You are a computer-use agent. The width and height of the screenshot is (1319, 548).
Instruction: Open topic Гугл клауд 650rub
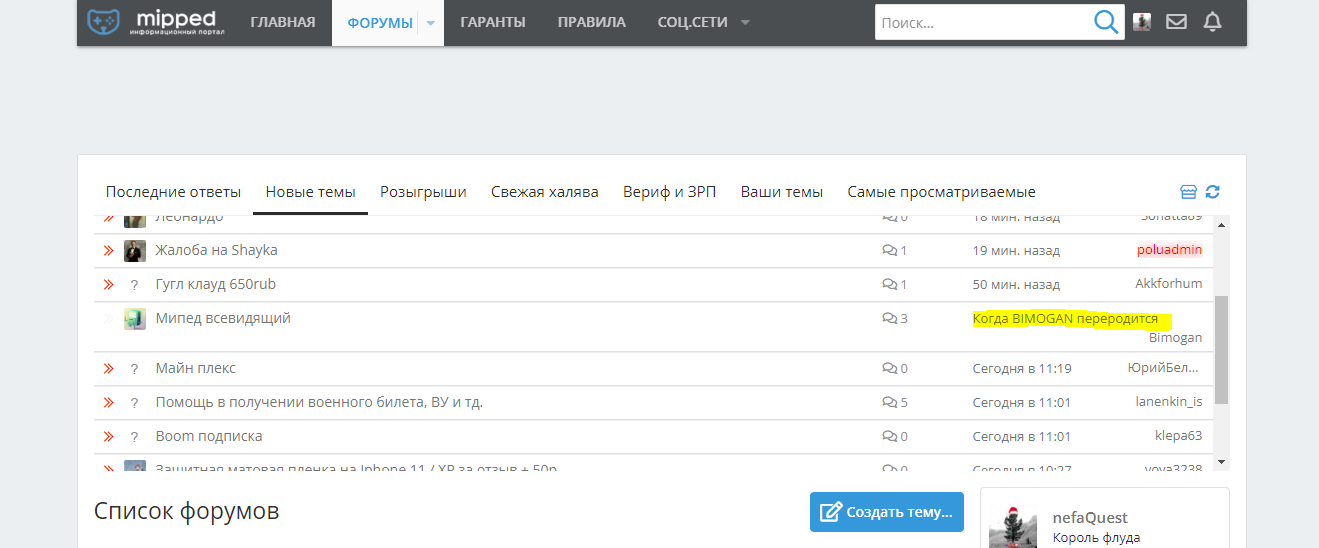click(216, 284)
